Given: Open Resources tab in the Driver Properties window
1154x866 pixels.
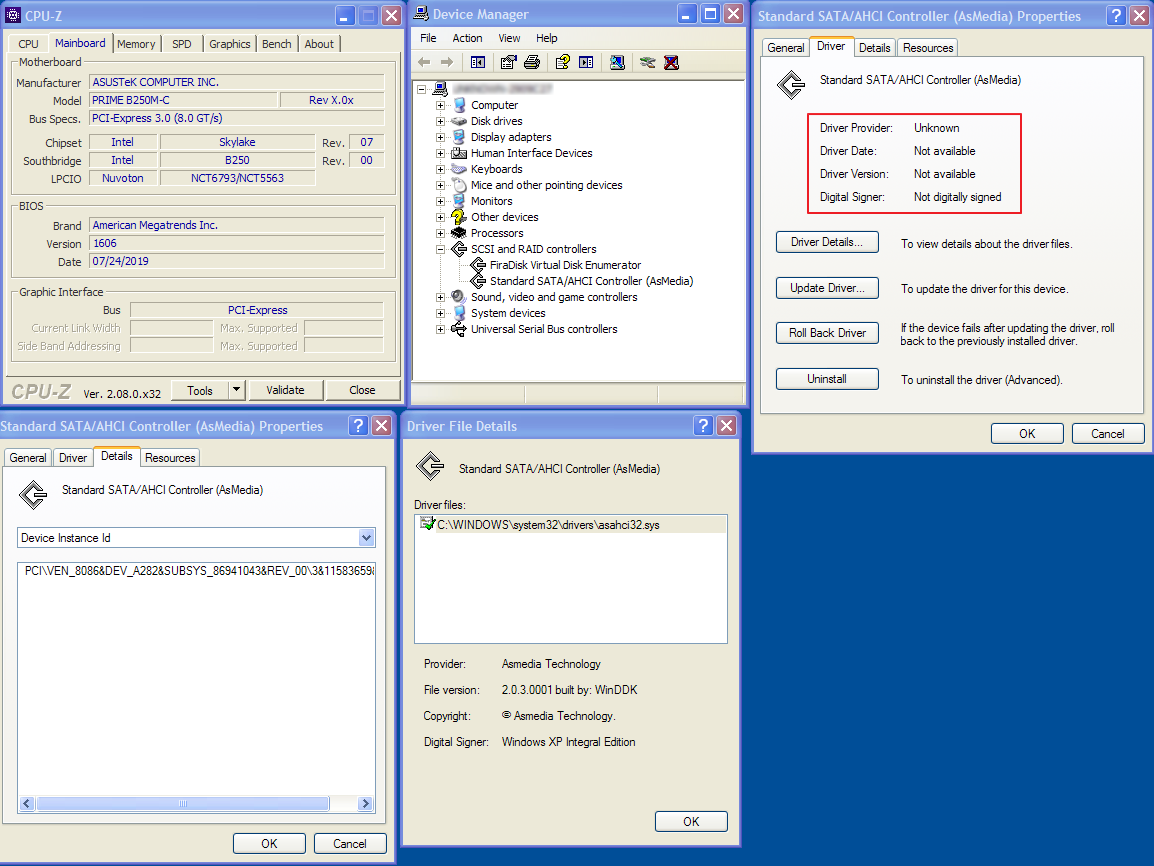Looking at the screenshot, I should [x=928, y=48].
